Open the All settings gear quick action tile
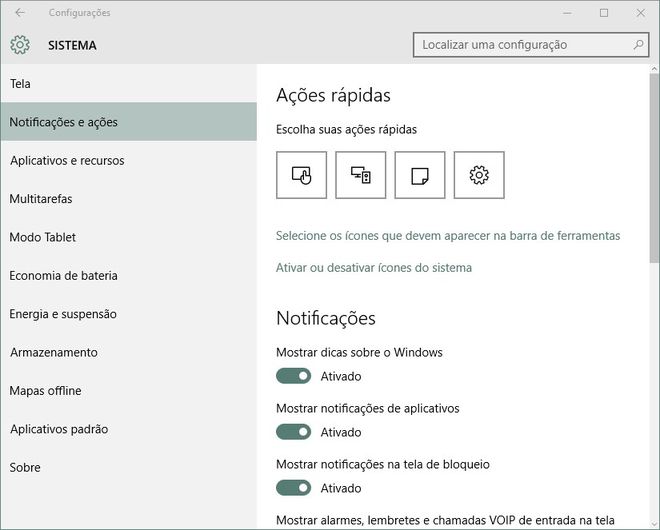 tap(479, 175)
